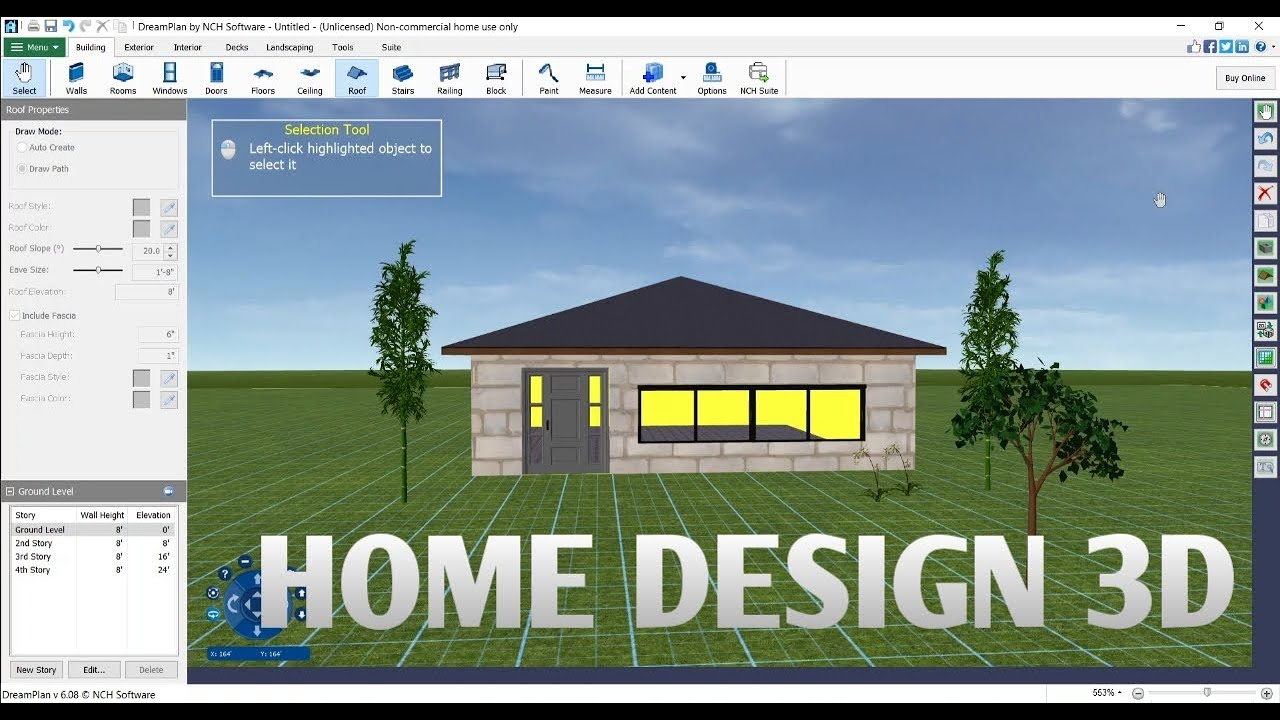
Task: Save project with floppy disk icon
Action: 51,26
